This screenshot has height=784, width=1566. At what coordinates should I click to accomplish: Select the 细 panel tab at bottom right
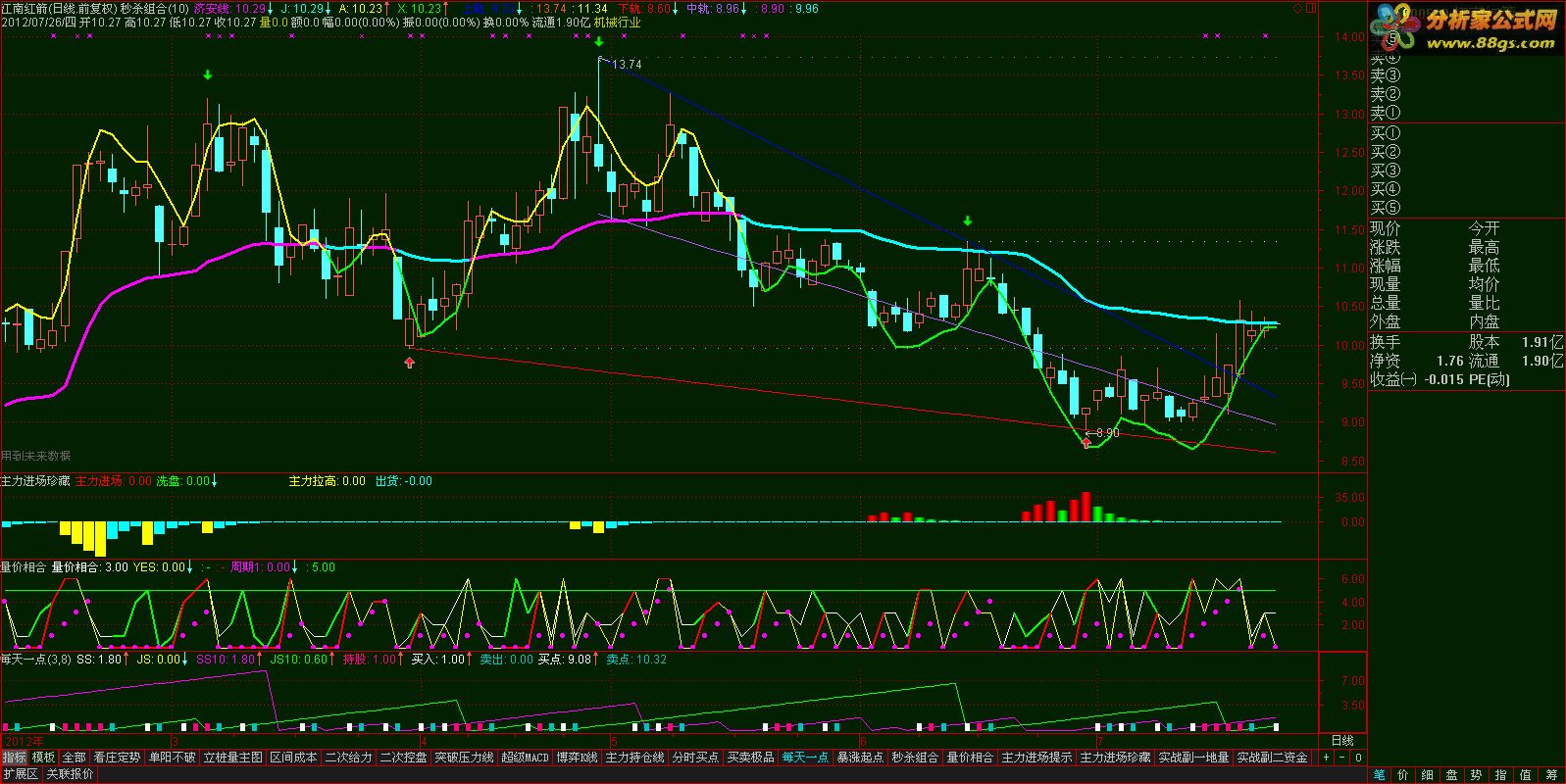[x=1428, y=775]
